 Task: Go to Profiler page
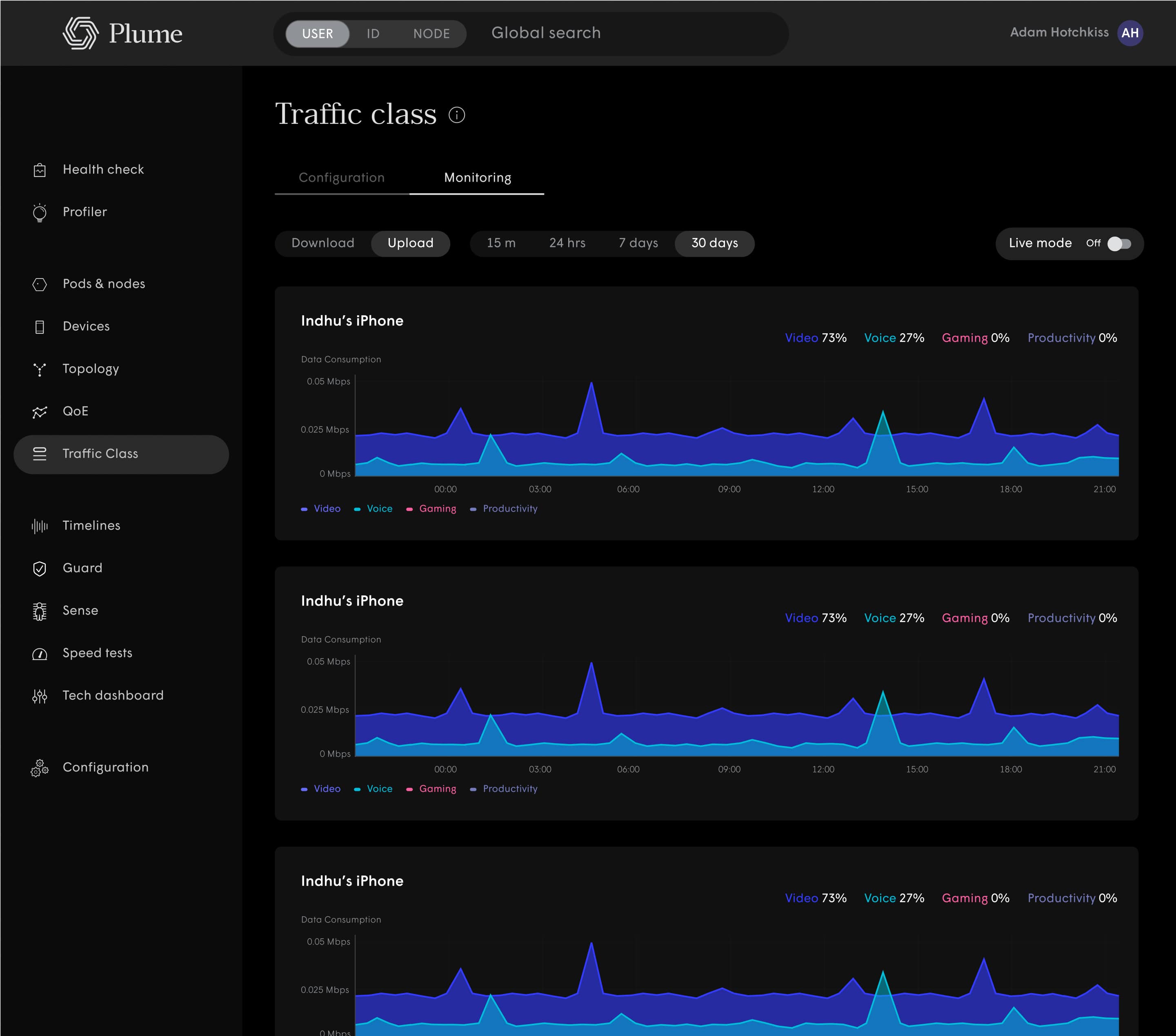click(84, 212)
